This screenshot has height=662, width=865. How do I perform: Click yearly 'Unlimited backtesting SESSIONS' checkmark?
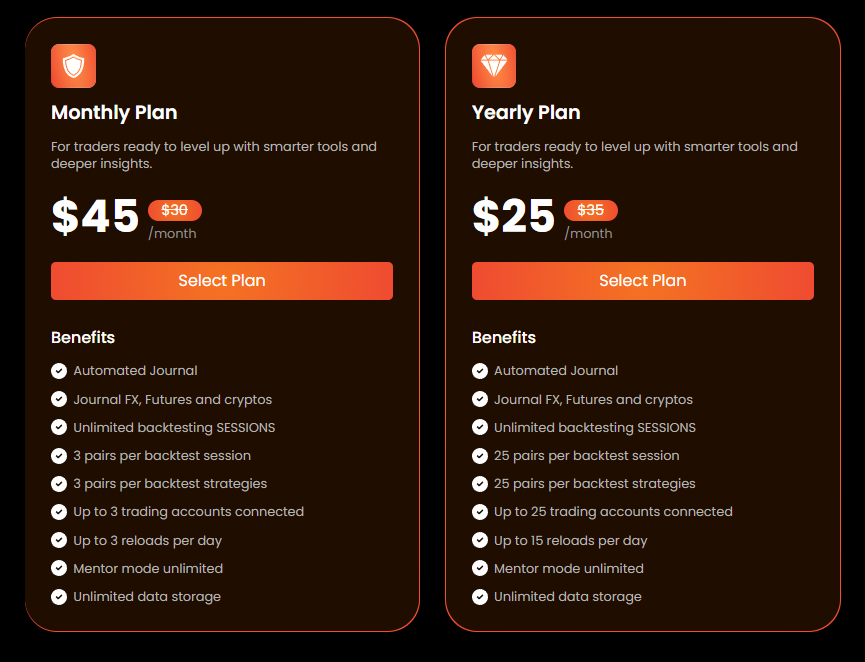(x=480, y=428)
